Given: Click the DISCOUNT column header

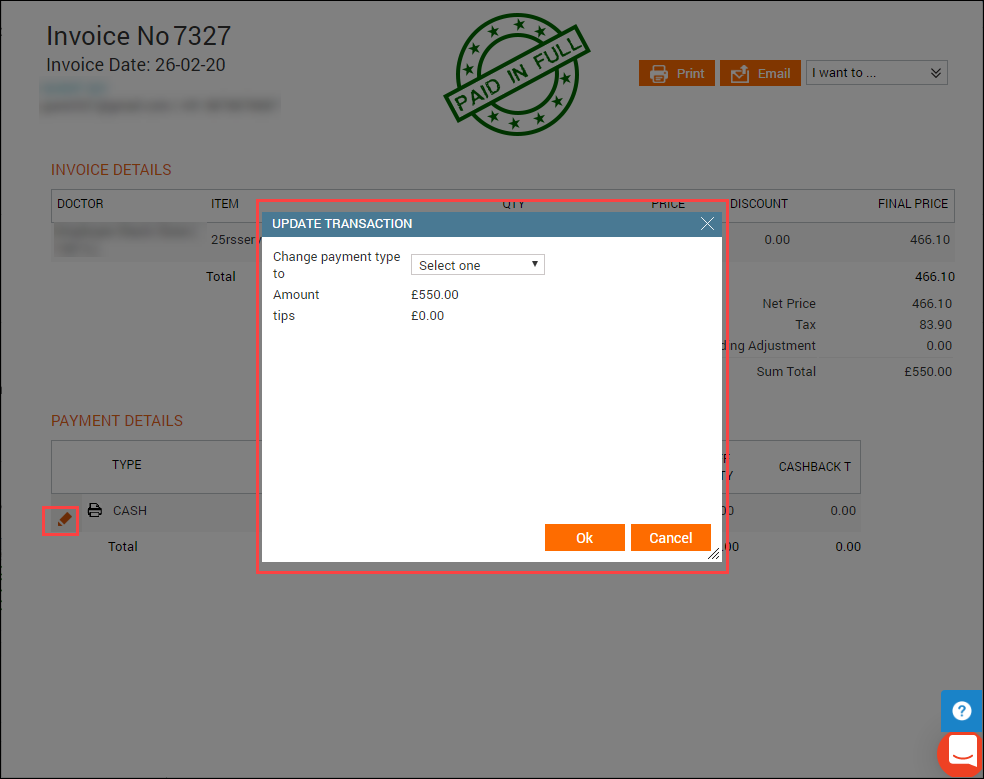Looking at the screenshot, I should [759, 203].
